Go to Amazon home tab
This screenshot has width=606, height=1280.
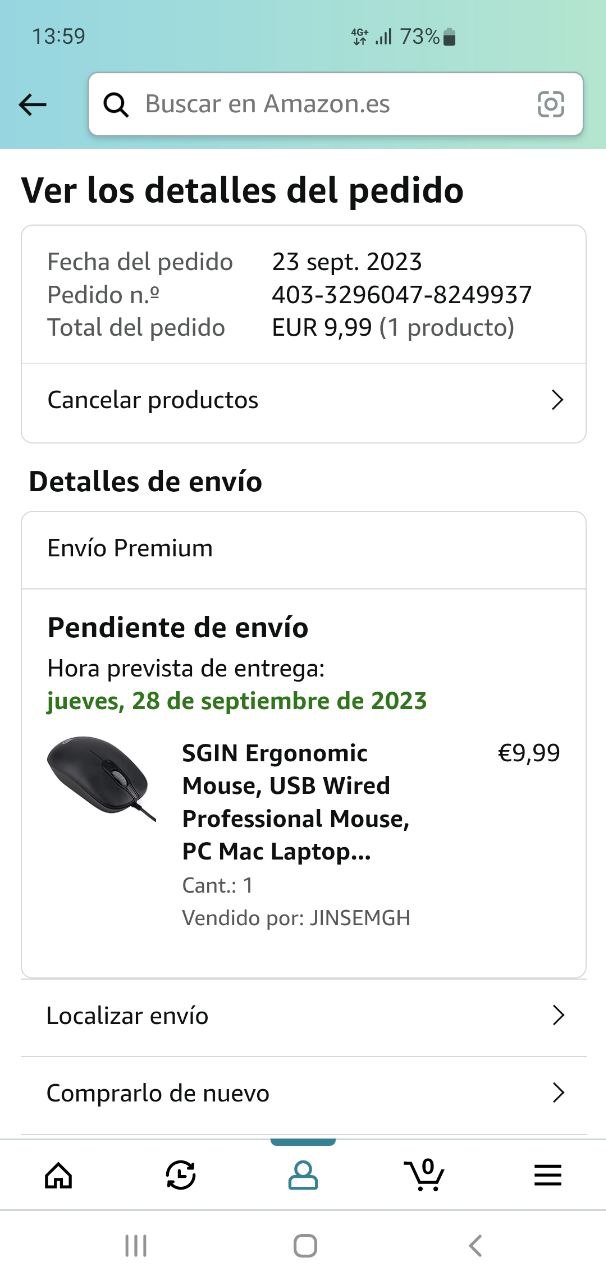tap(59, 1175)
